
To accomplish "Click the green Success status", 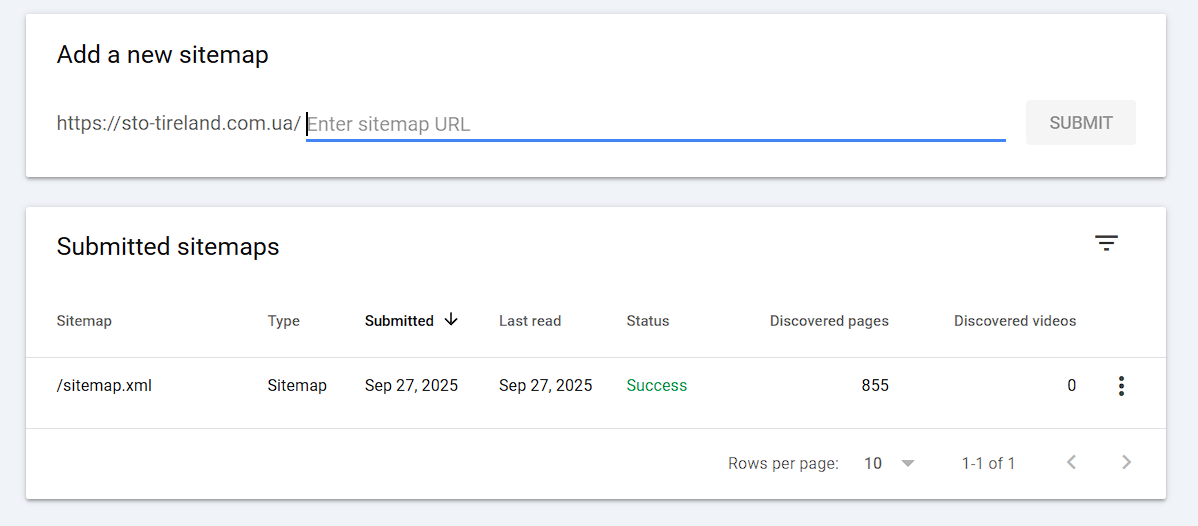I will pos(657,385).
